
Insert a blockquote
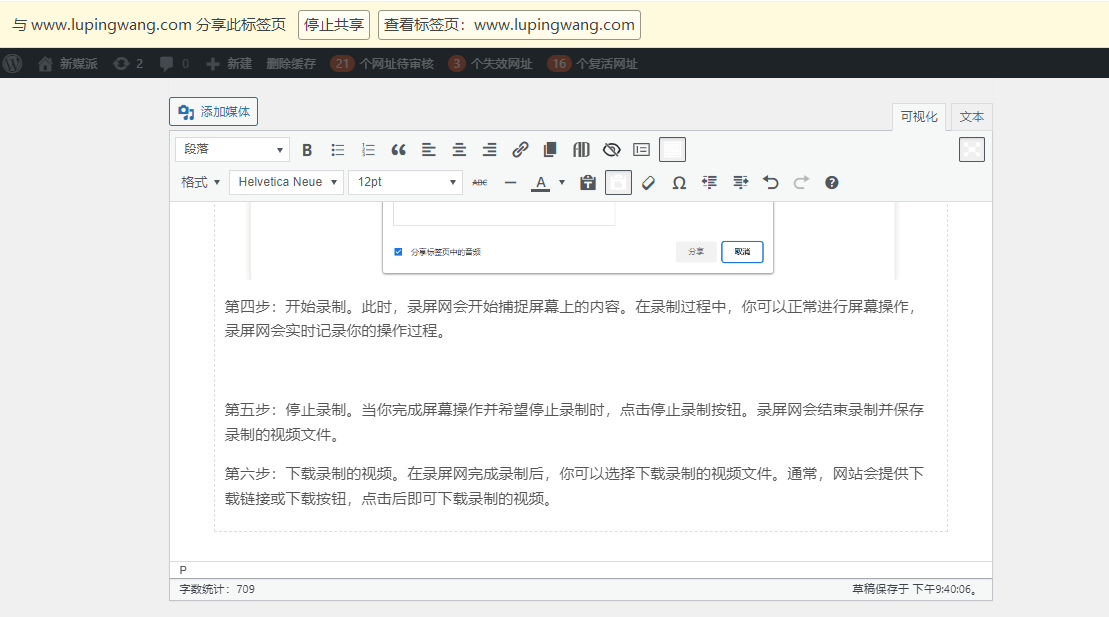click(x=398, y=149)
